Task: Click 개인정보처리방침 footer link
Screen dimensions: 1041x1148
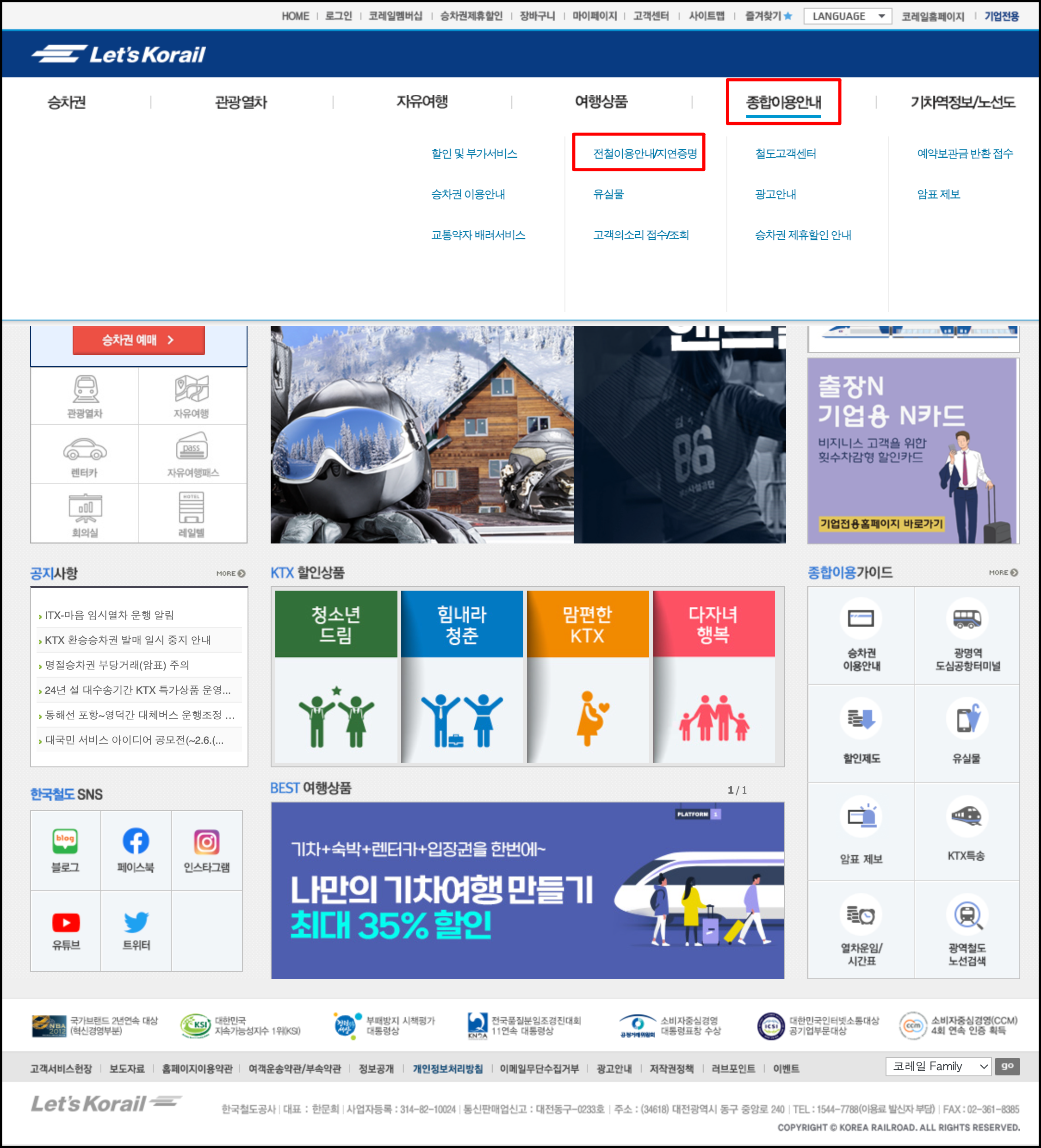Action: (x=447, y=1069)
